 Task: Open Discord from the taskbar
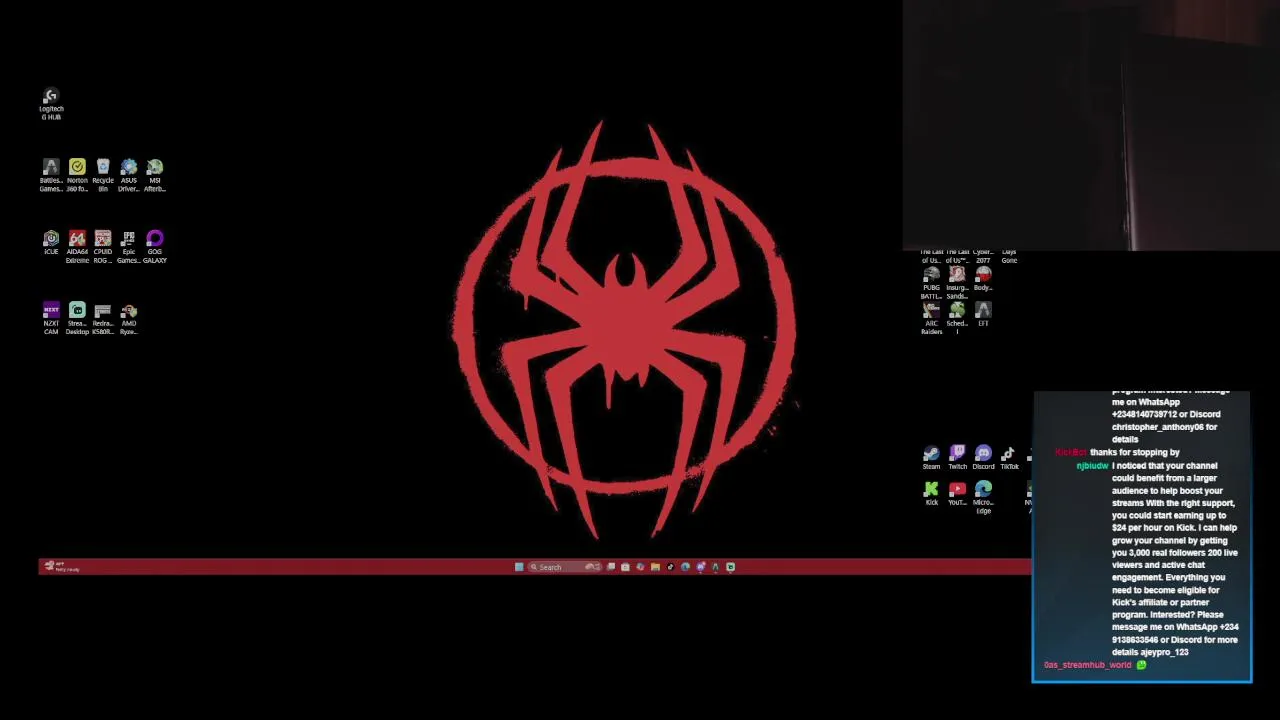point(700,567)
